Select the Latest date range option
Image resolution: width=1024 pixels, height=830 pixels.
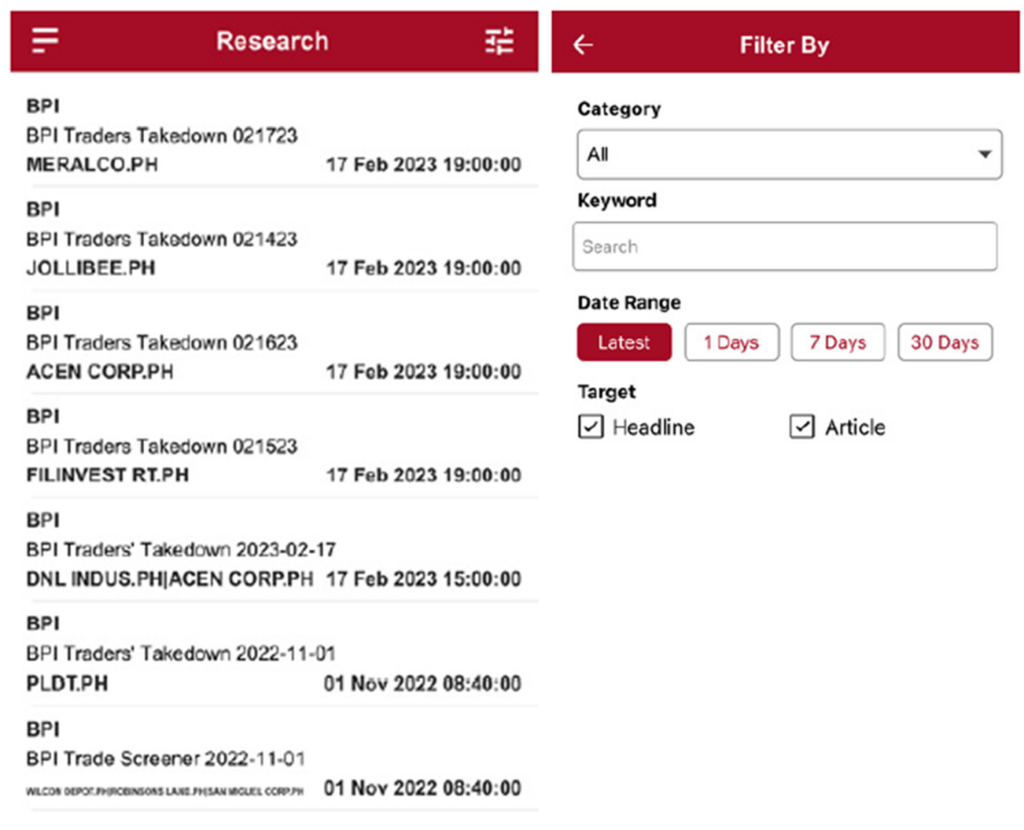(624, 342)
